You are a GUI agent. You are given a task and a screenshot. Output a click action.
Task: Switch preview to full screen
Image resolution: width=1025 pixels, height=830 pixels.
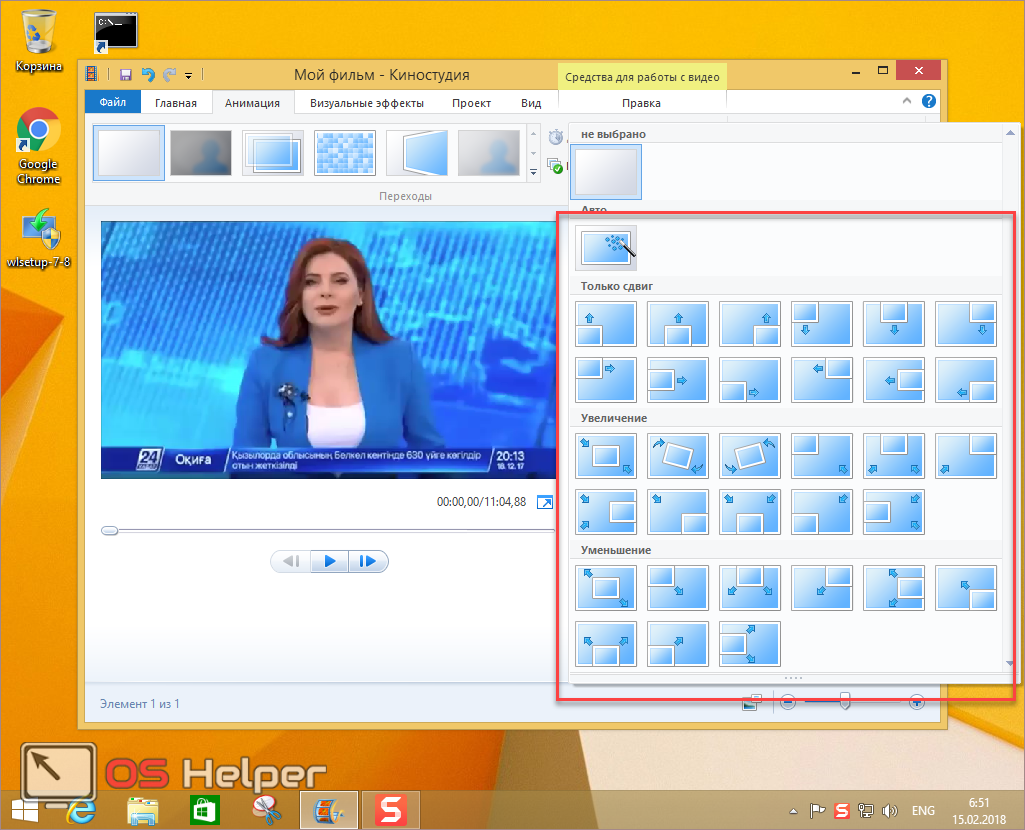pos(545,502)
